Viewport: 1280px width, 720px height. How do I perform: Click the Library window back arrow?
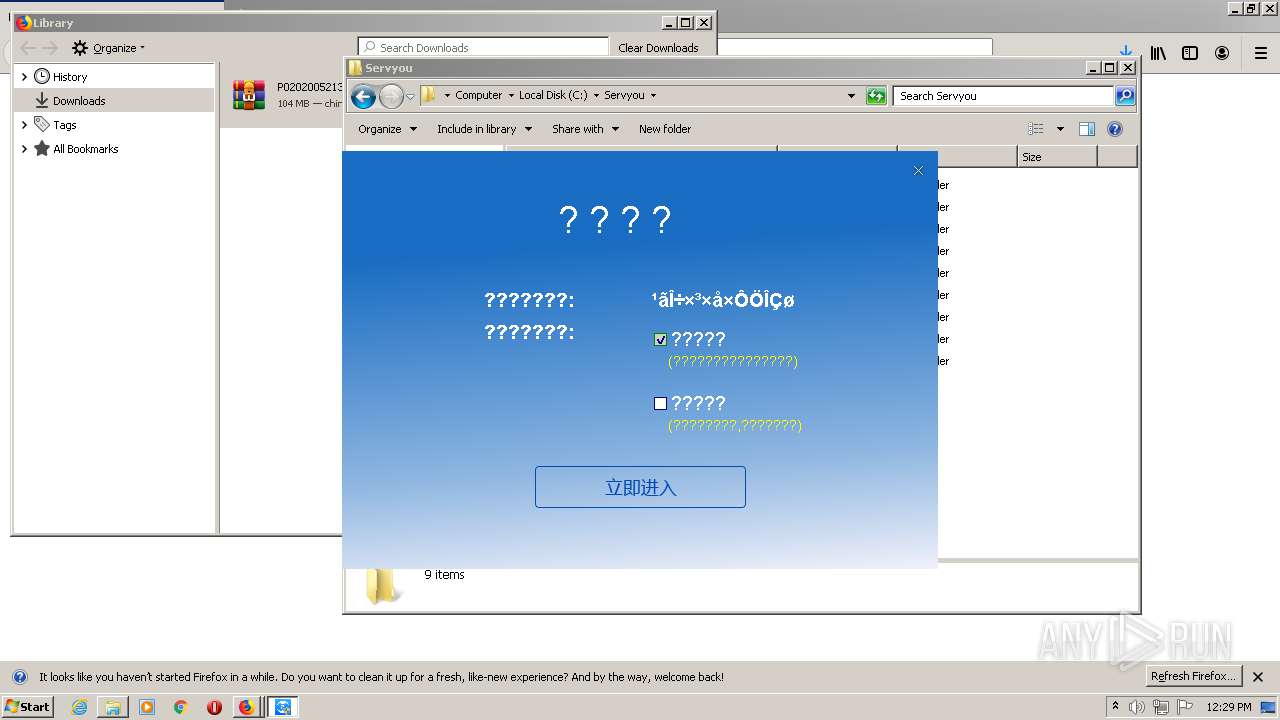pyautogui.click(x=28, y=48)
